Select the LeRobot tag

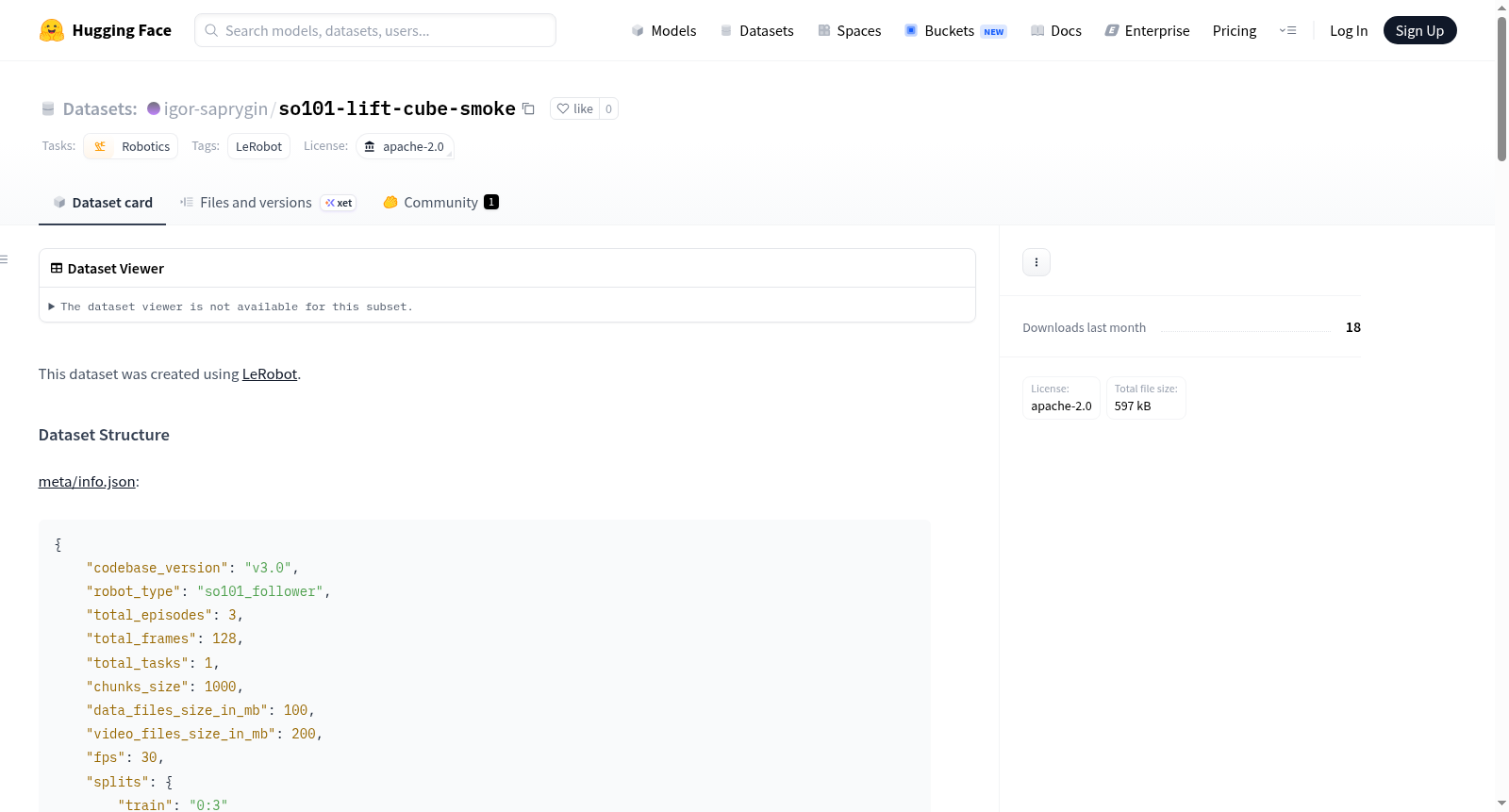click(x=258, y=146)
